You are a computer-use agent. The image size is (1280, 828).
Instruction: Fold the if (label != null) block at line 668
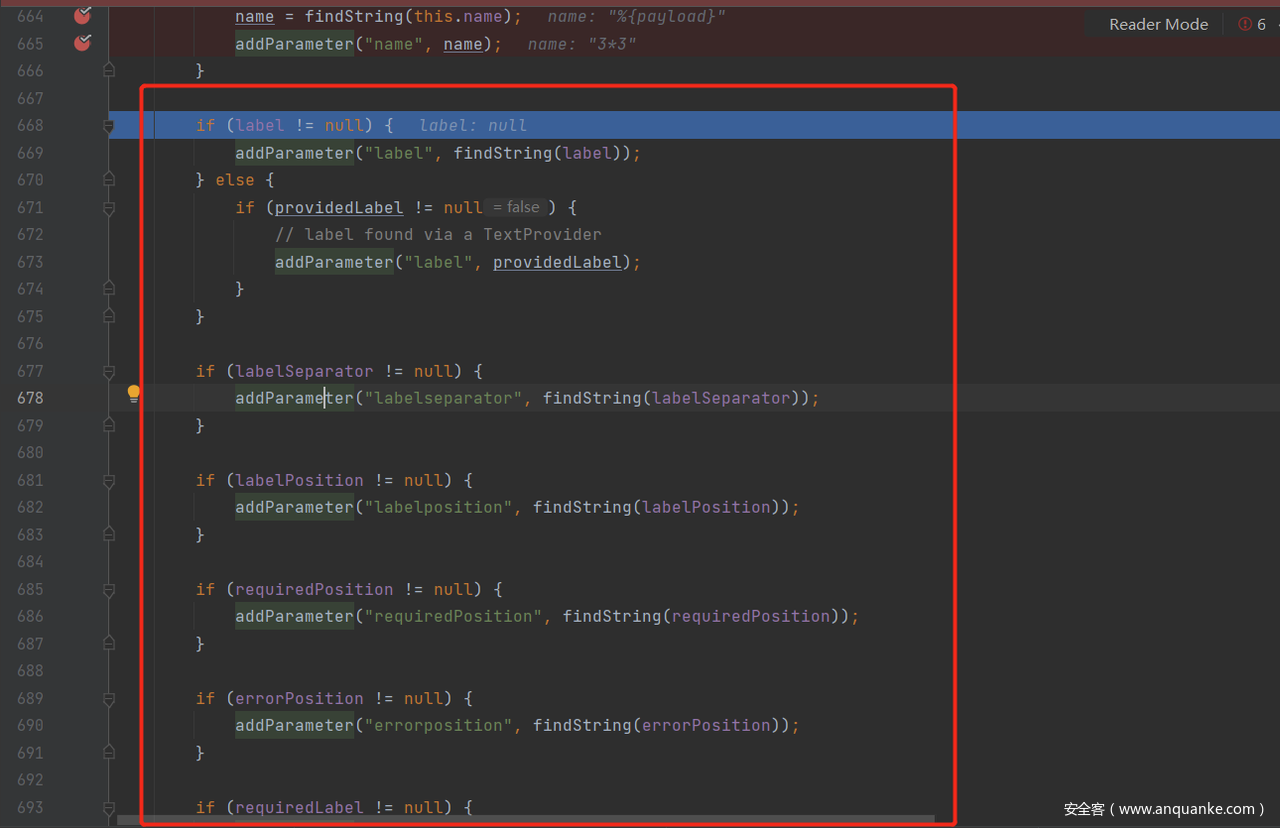pyautogui.click(x=109, y=126)
